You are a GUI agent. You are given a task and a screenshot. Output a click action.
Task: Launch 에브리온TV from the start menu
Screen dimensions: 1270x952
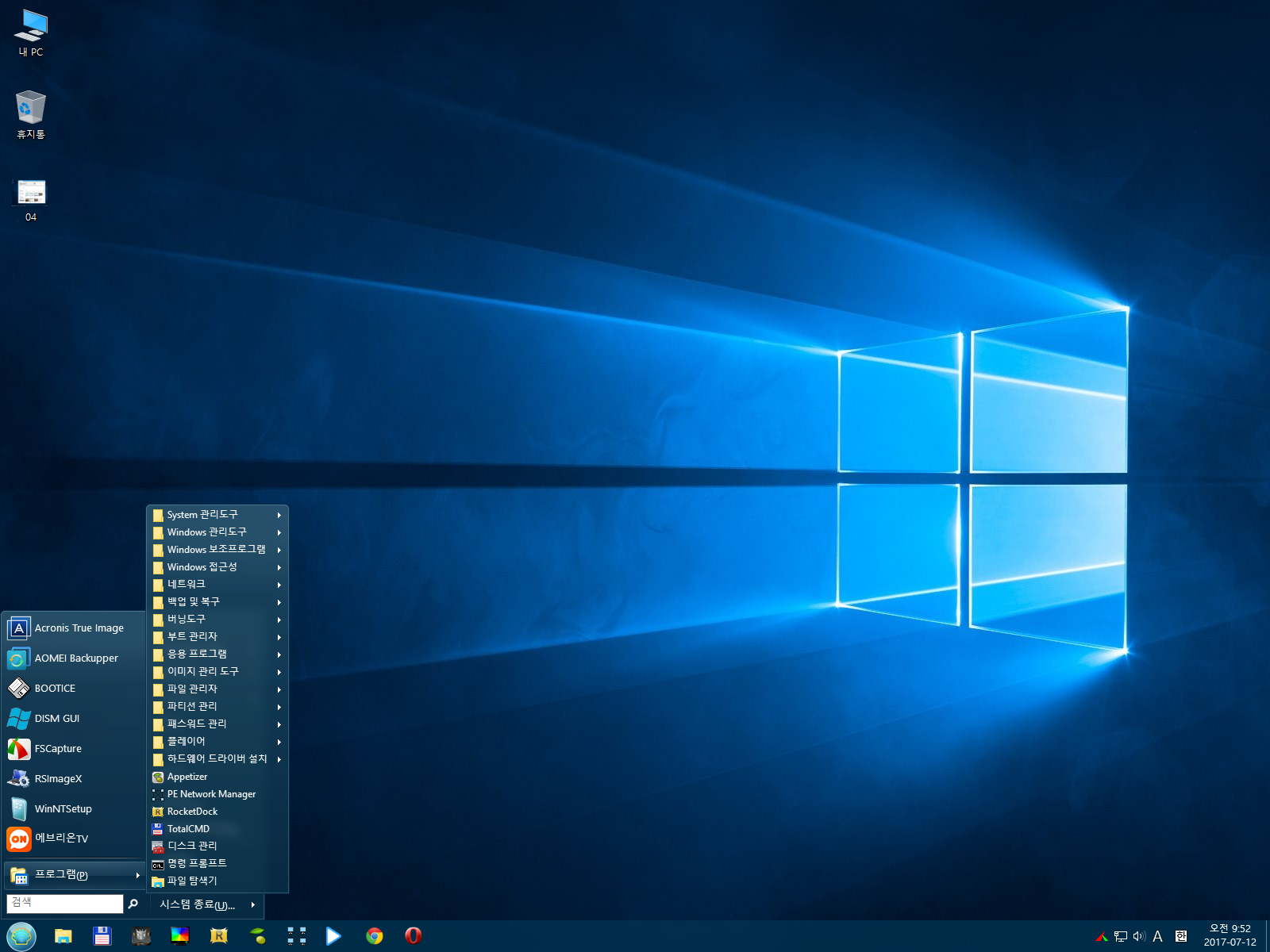pyautogui.click(x=75, y=839)
